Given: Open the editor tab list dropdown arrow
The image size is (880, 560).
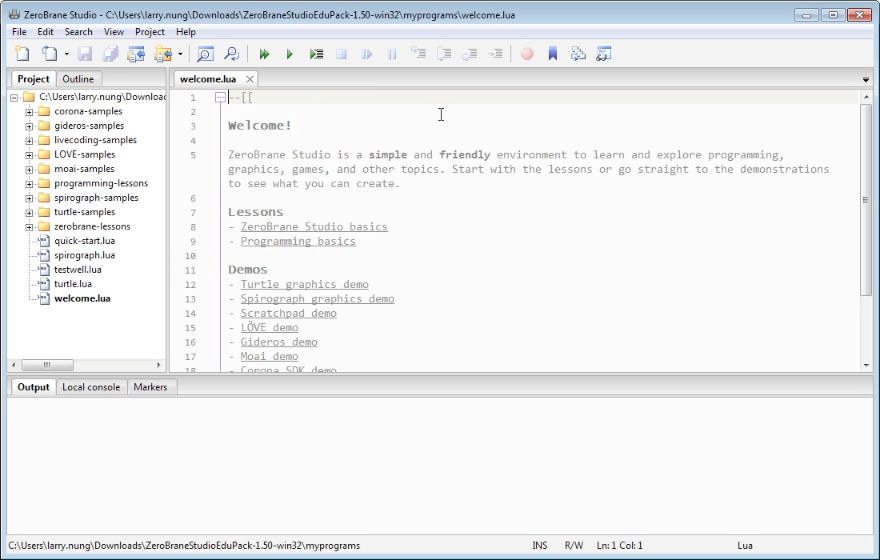Looking at the screenshot, I should coord(866,80).
